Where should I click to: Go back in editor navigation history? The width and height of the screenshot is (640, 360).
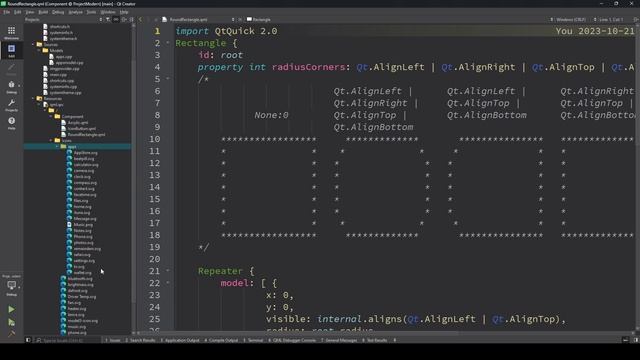coord(141,19)
